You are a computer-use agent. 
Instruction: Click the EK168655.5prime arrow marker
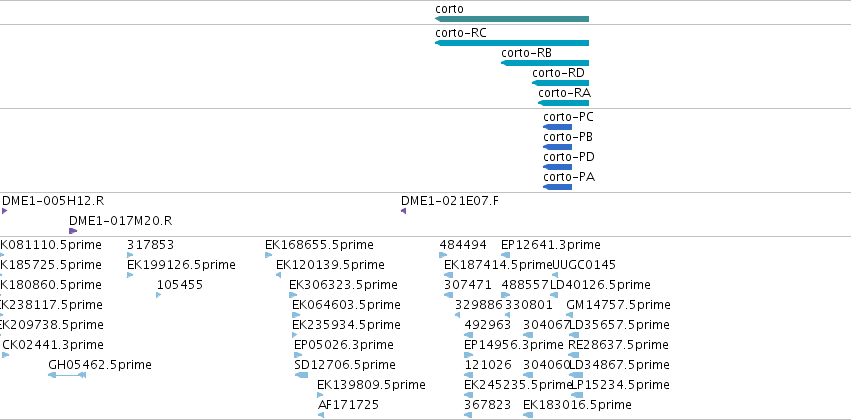click(268, 255)
